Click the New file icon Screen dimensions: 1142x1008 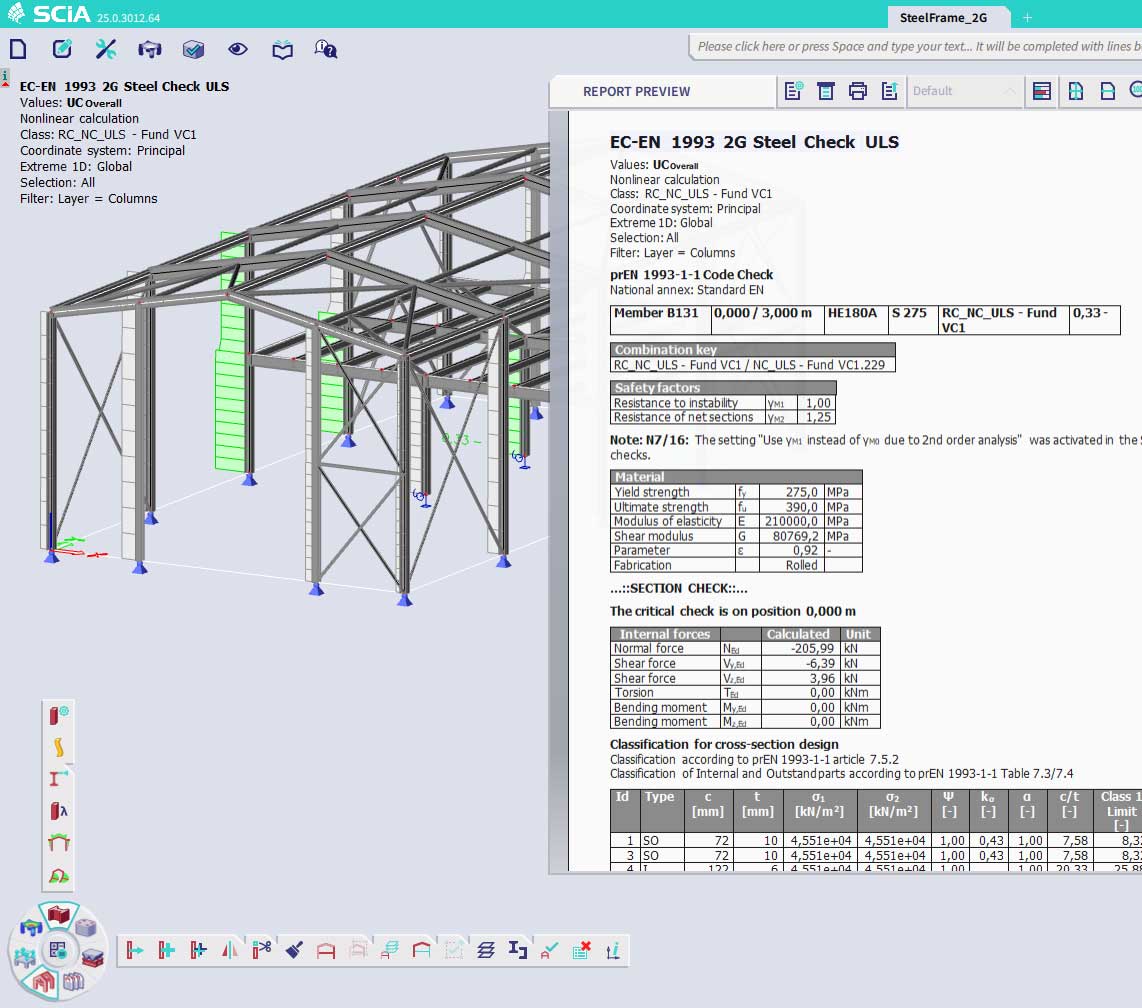point(18,49)
